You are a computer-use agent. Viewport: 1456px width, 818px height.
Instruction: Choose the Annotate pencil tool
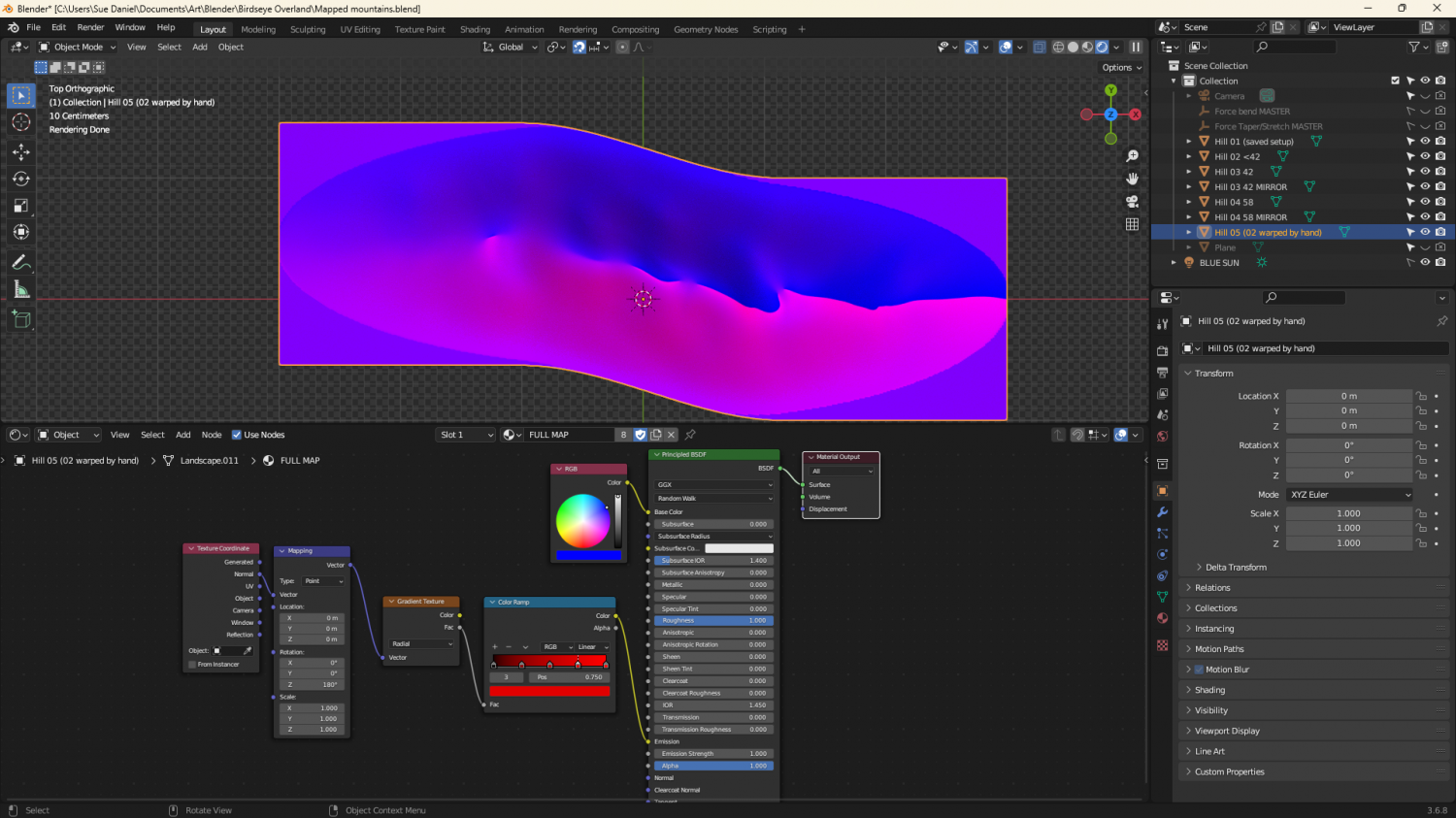(21, 263)
